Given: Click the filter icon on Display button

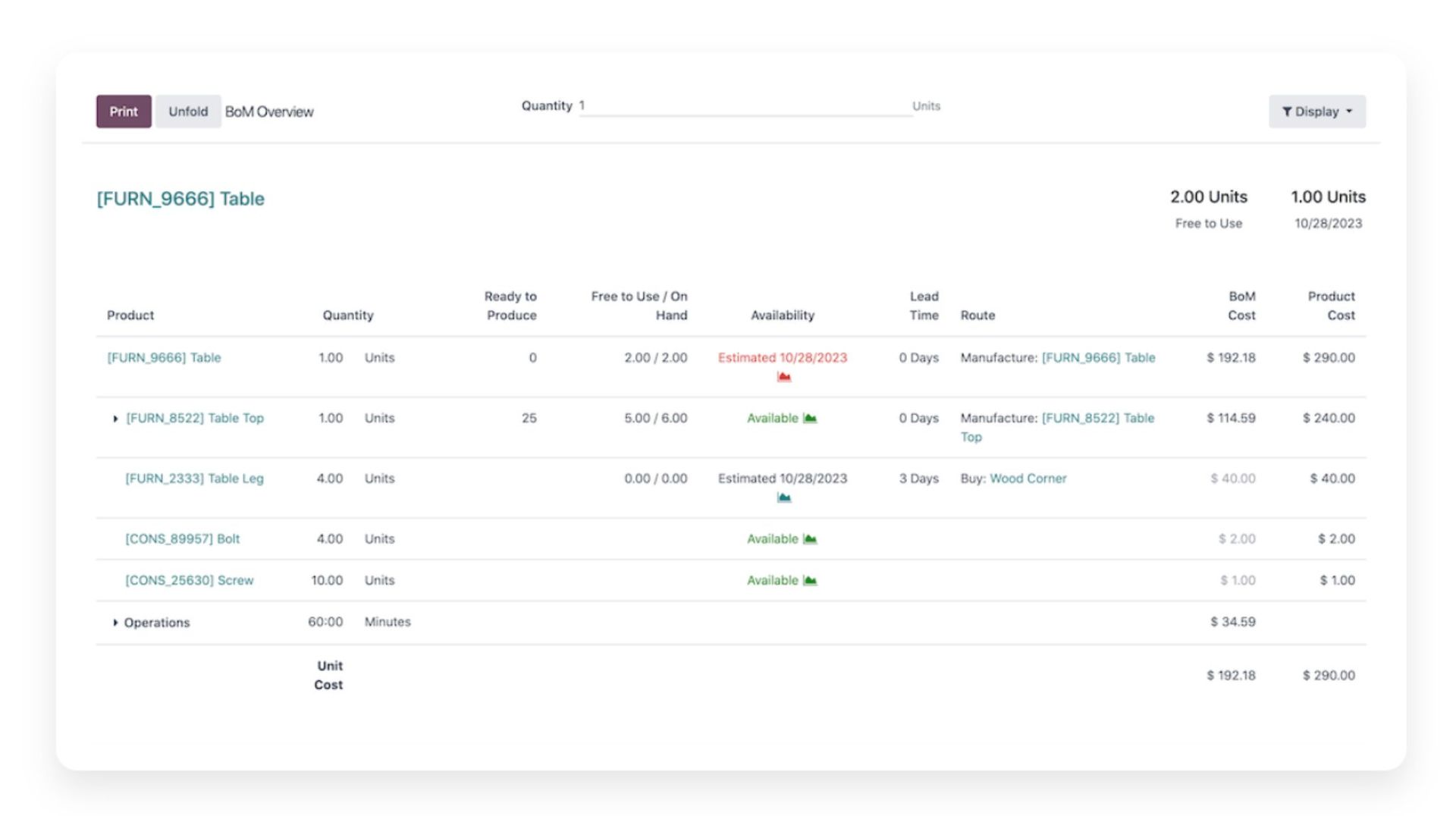Looking at the screenshot, I should (1286, 111).
